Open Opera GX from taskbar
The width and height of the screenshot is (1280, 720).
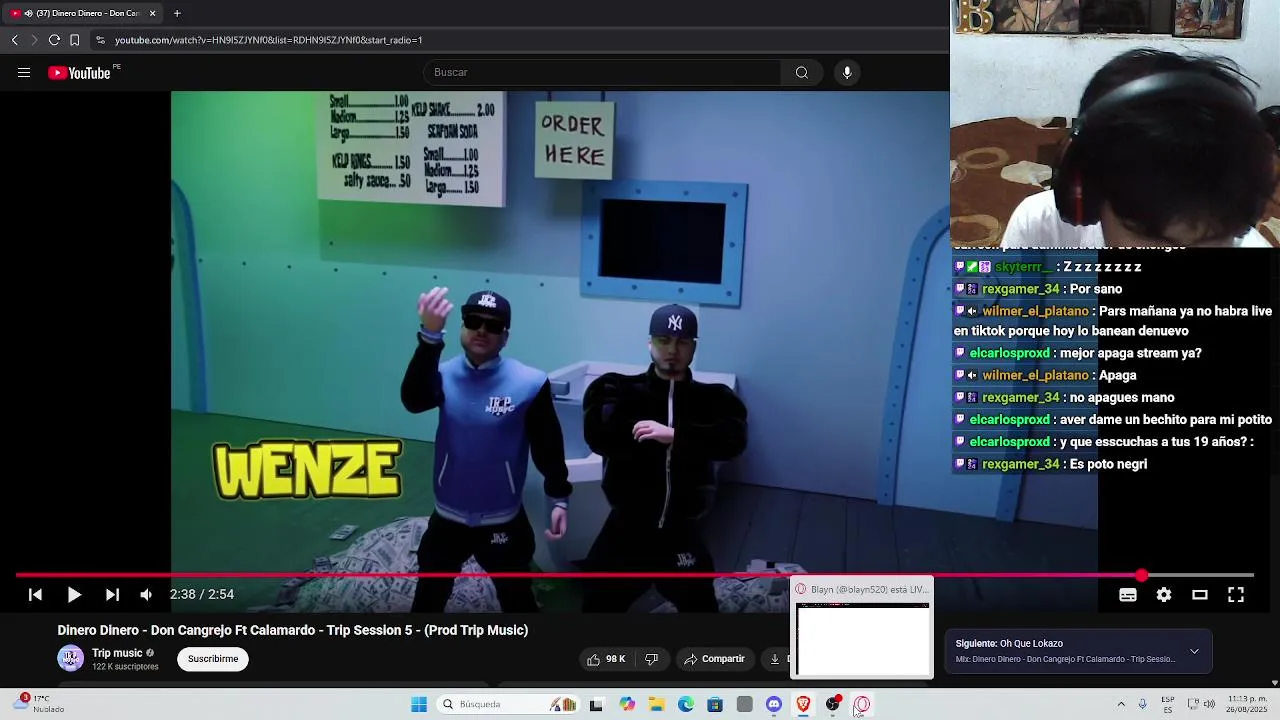(x=862, y=704)
